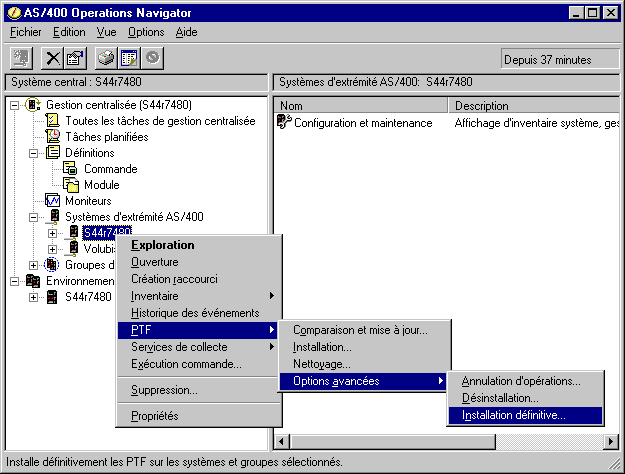The image size is (625, 474).
Task: Select the Tâches planifiées tree item
Action: (x=106, y=137)
